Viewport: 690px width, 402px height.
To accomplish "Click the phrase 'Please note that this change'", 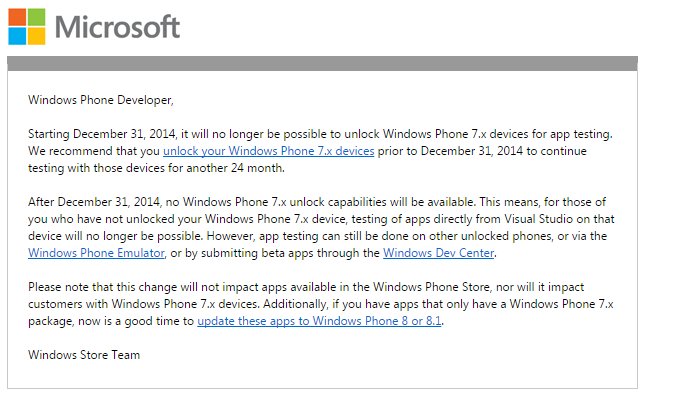I will click(x=103, y=287).
